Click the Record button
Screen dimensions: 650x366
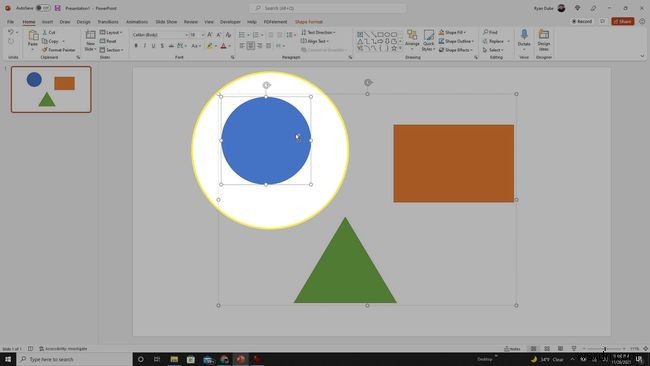(582, 21)
